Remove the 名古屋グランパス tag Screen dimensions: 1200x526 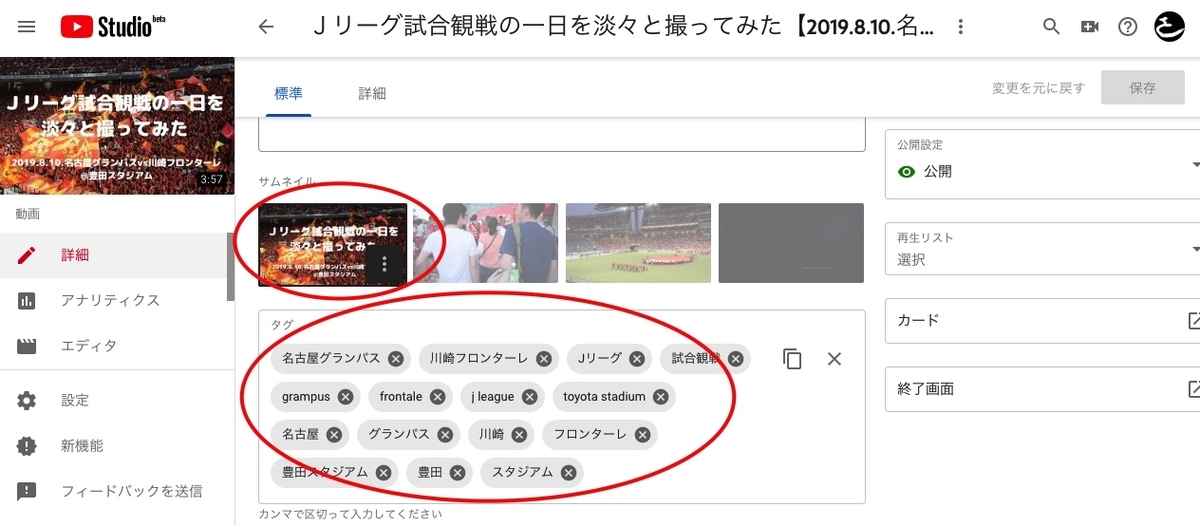point(396,358)
